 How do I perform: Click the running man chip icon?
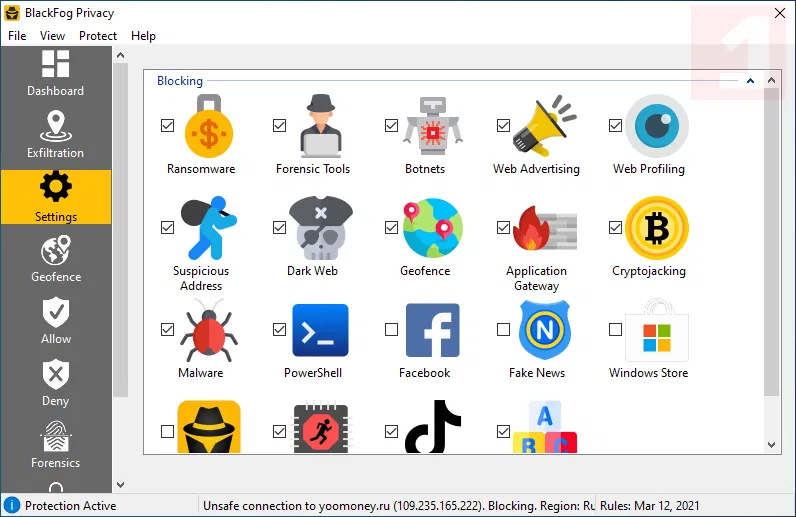click(x=320, y=428)
